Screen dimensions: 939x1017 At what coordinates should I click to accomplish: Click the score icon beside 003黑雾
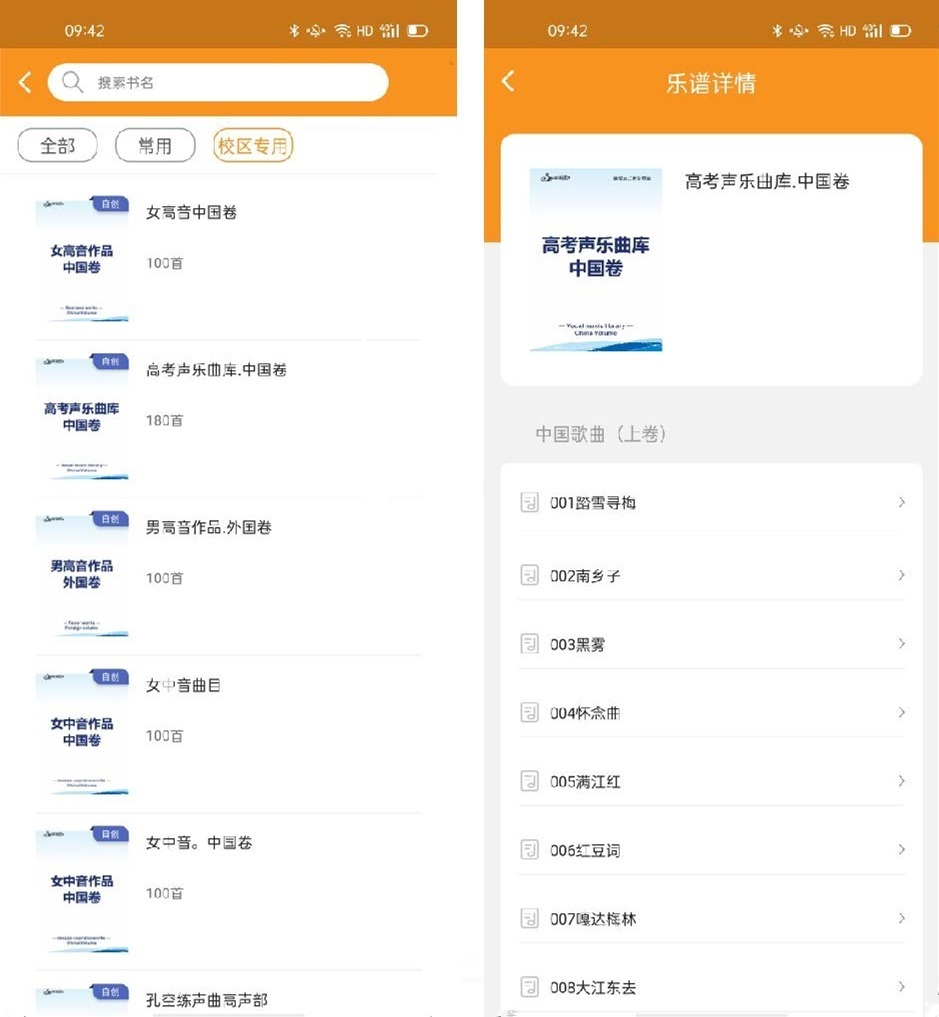530,644
